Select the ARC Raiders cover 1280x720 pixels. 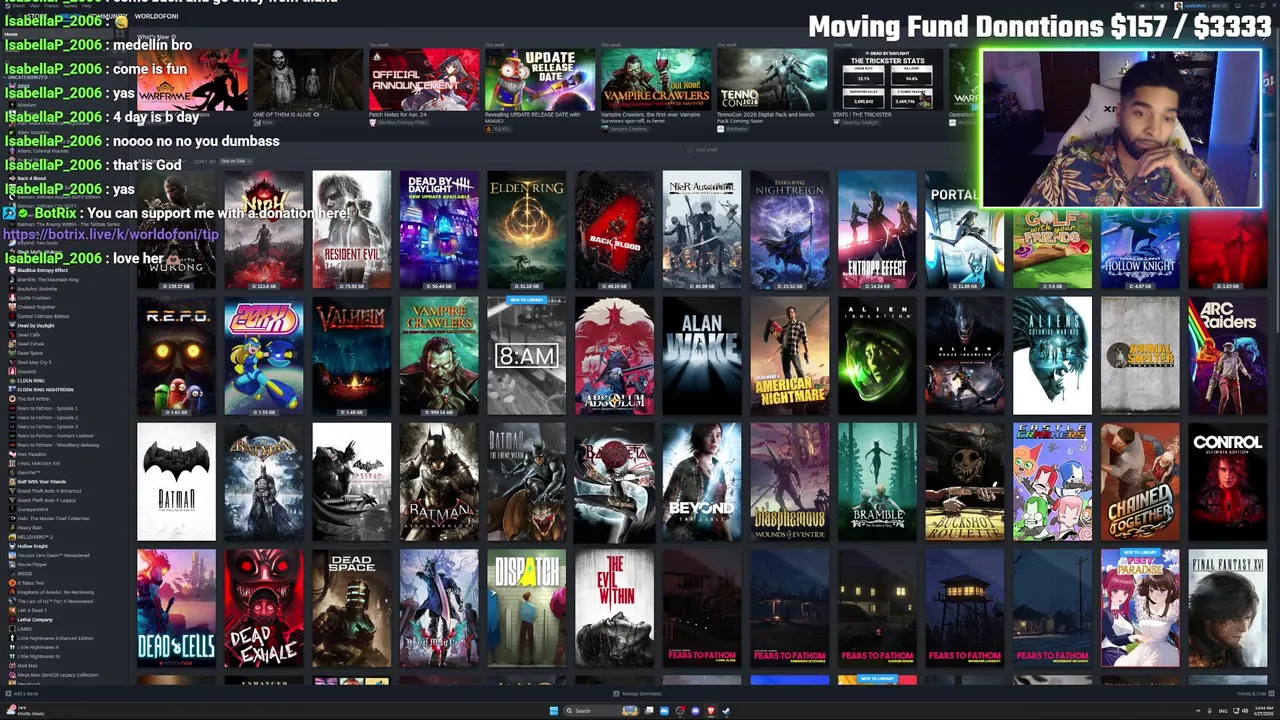tap(1228, 355)
